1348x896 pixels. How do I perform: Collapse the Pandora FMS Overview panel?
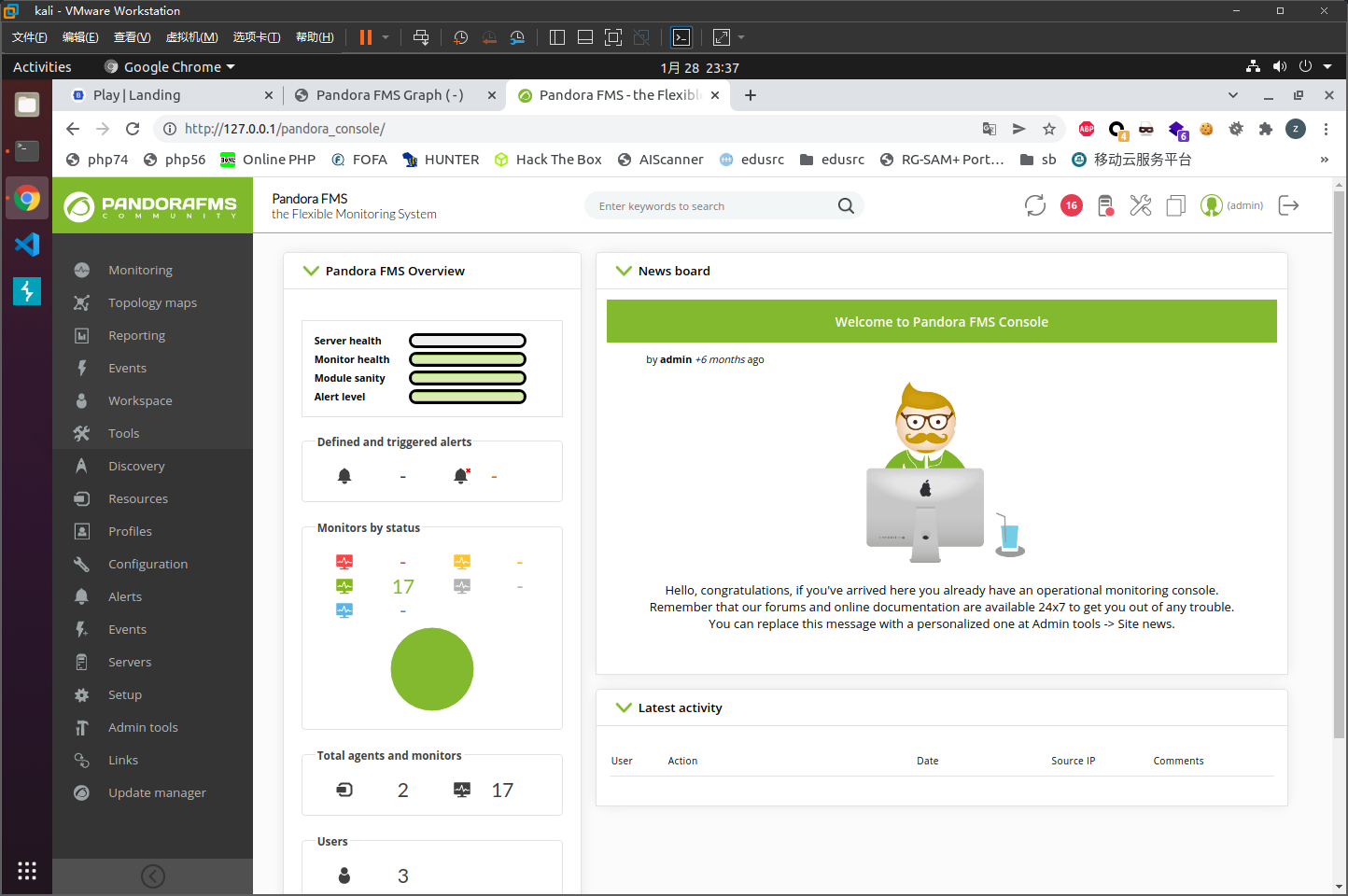coord(312,271)
